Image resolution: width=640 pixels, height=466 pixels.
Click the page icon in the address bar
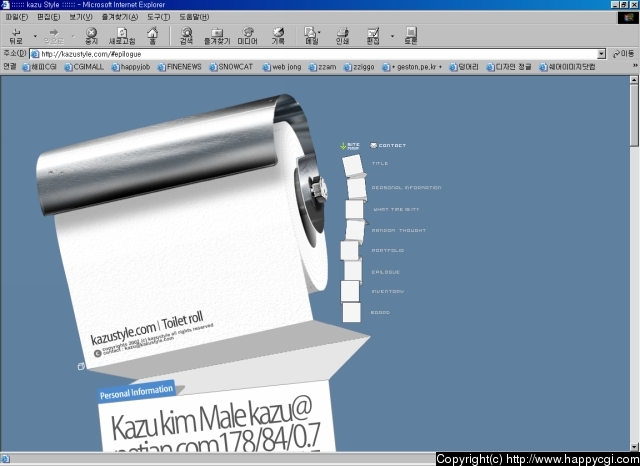[x=35, y=54]
